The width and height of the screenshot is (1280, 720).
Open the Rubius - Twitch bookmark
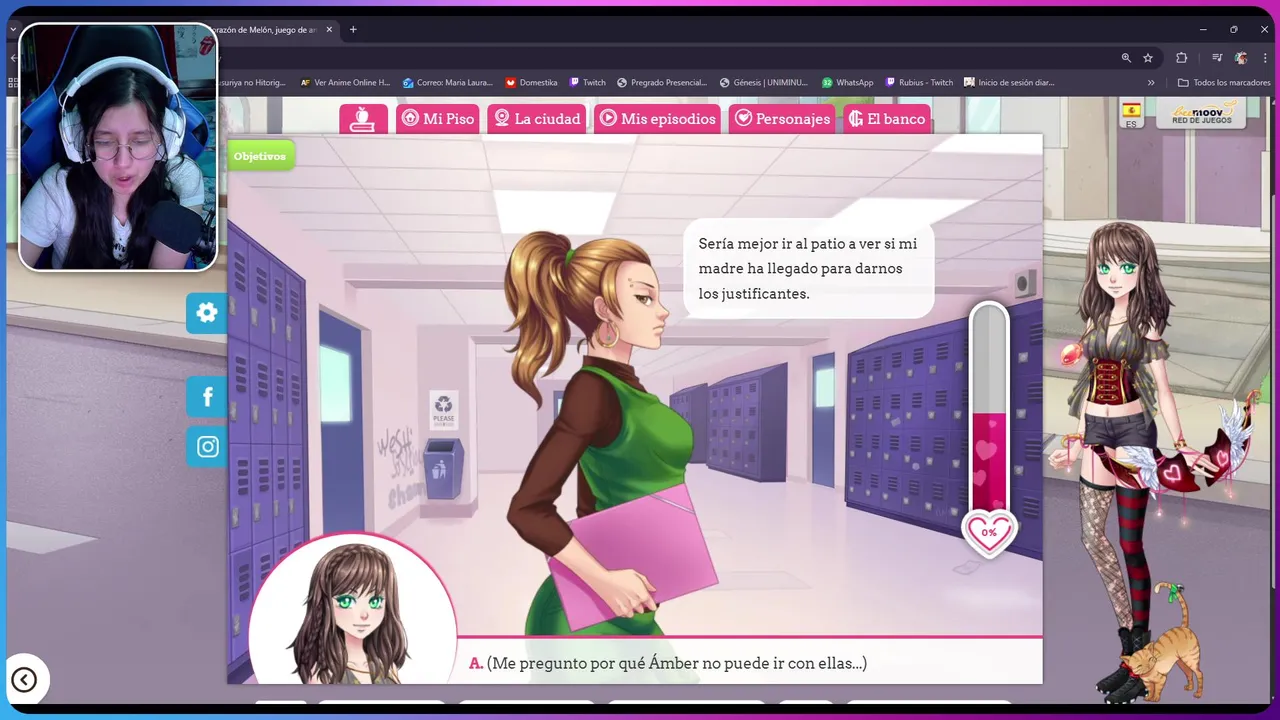click(x=919, y=83)
